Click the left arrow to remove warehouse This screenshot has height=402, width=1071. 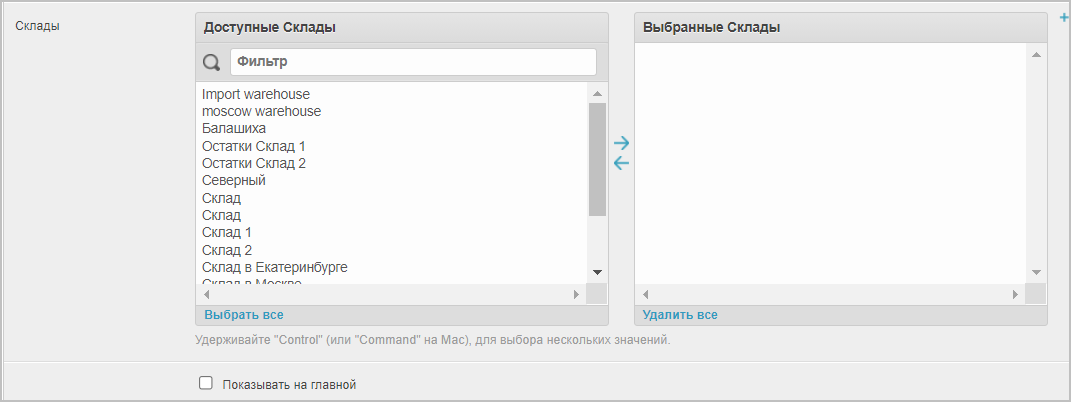621,163
